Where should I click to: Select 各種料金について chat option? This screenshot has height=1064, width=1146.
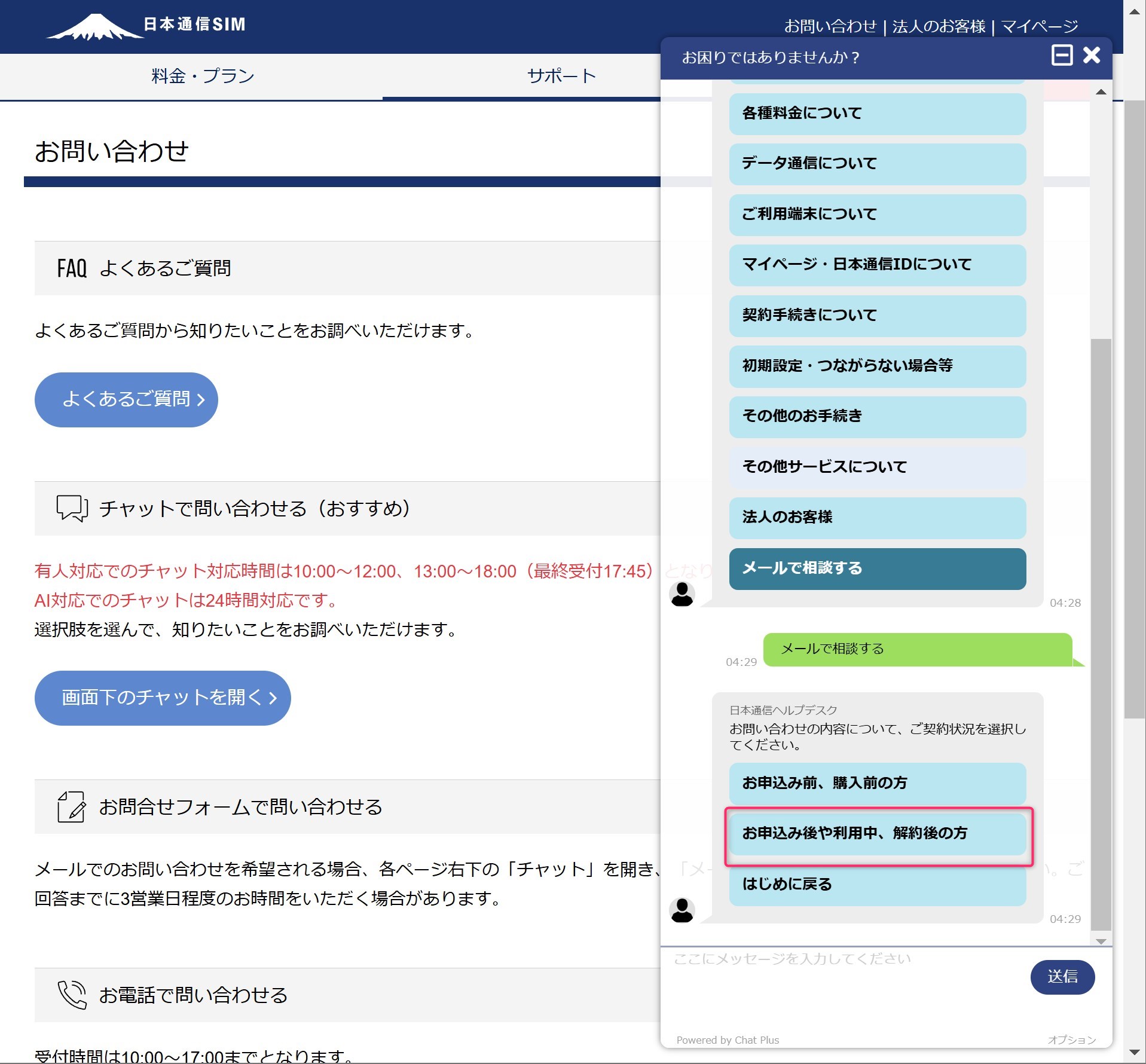point(878,114)
